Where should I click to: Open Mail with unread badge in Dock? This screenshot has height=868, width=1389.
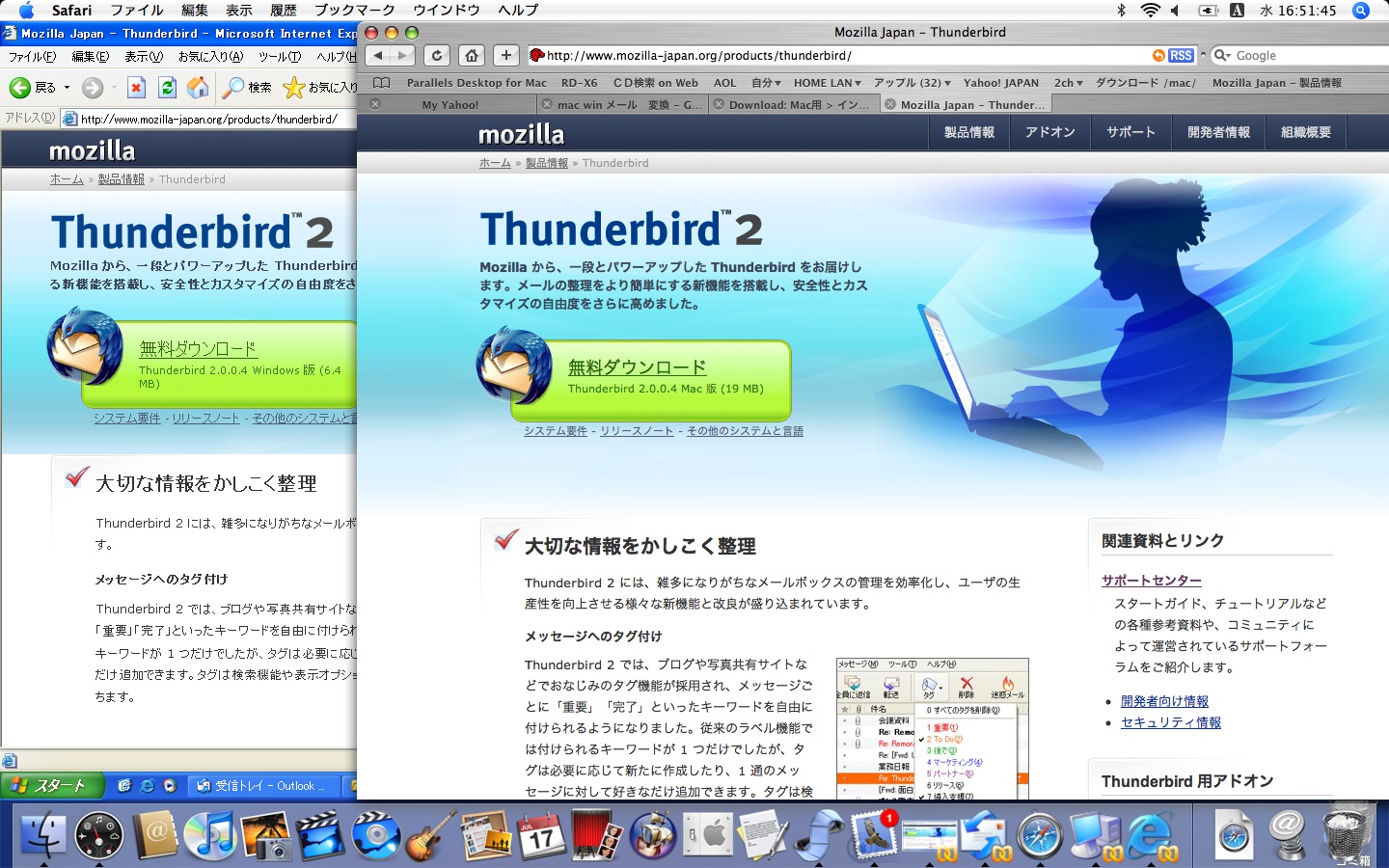click(874, 835)
